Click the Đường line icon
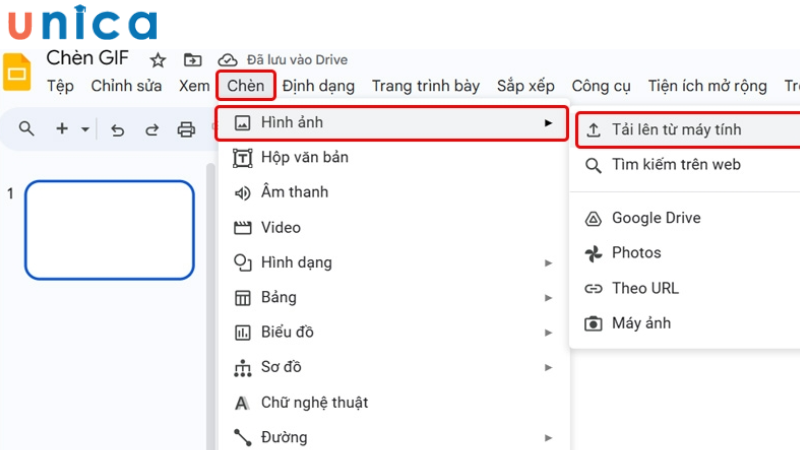The width and height of the screenshot is (800, 450). [x=243, y=438]
